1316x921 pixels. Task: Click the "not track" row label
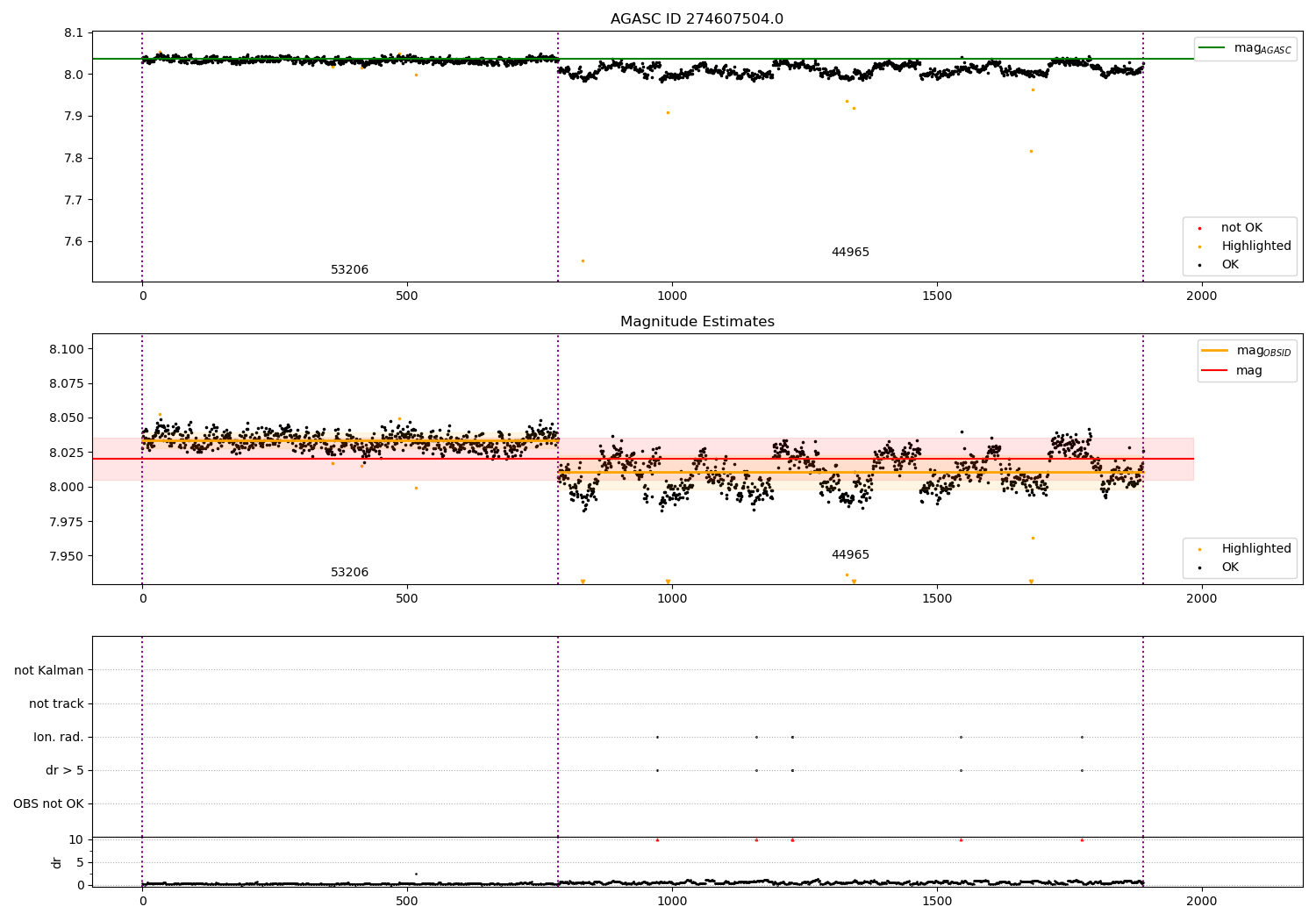[56, 703]
